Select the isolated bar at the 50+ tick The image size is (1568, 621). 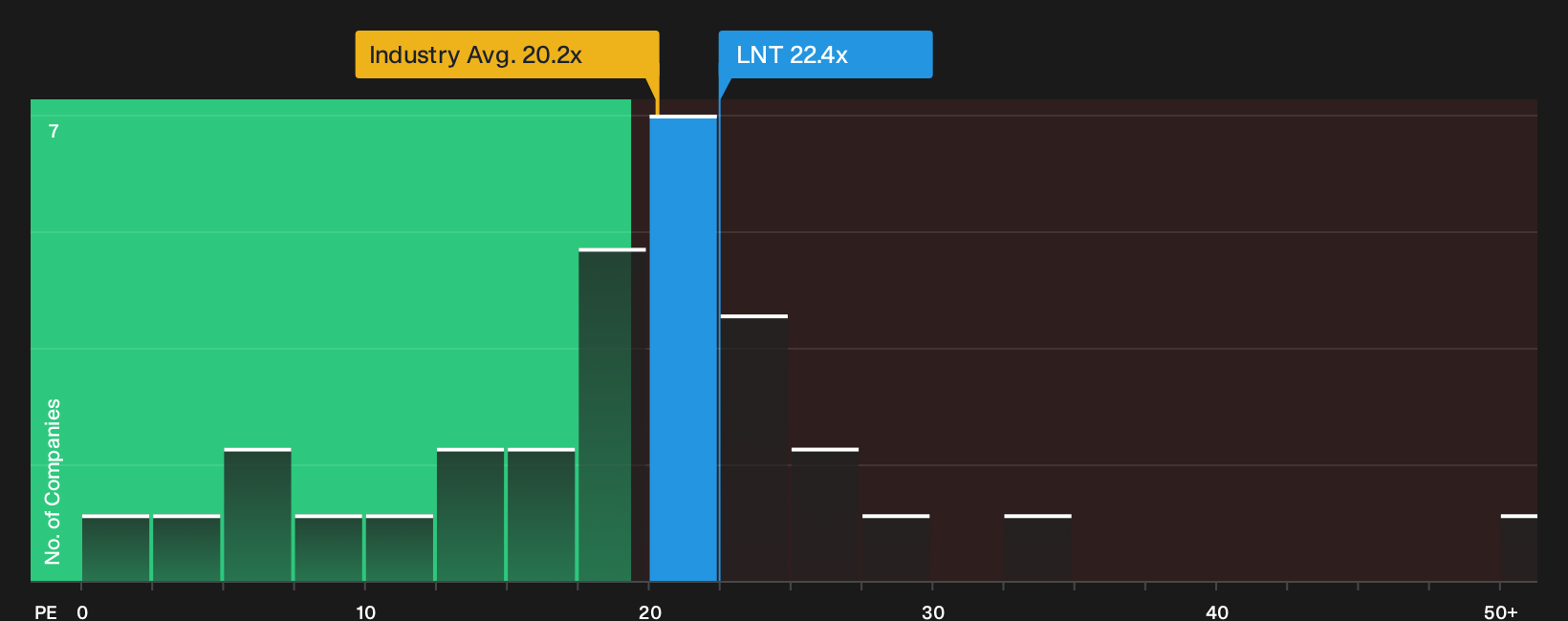pyautogui.click(x=1519, y=548)
